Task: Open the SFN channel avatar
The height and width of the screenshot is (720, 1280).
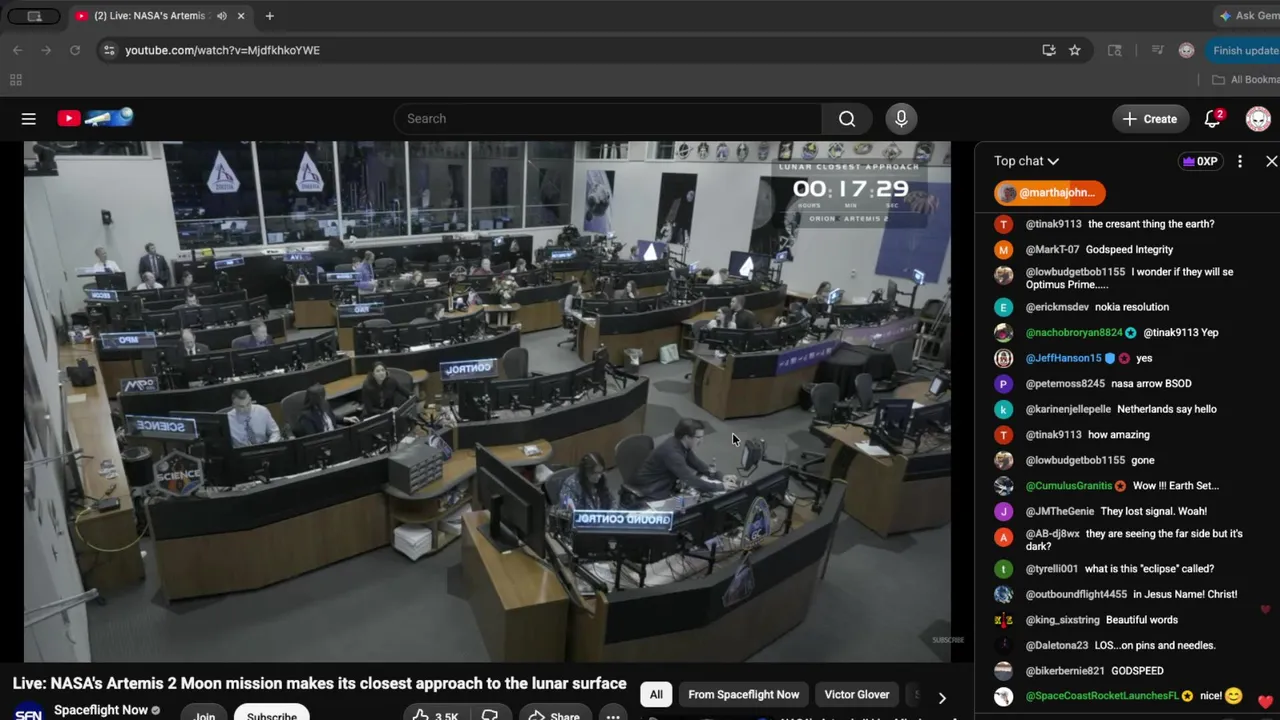Action: tap(28, 712)
